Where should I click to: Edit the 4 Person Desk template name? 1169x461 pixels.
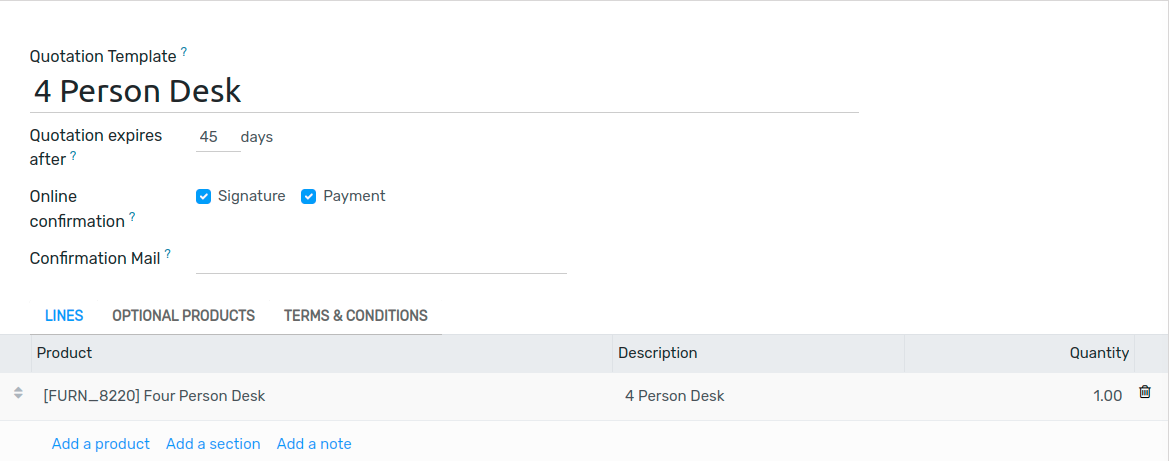click(444, 91)
